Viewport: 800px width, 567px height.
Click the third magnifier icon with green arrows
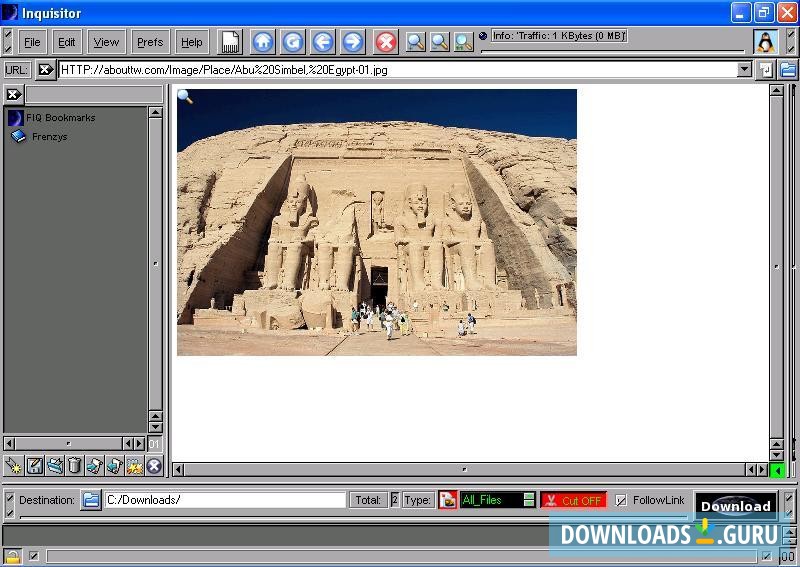pos(464,42)
